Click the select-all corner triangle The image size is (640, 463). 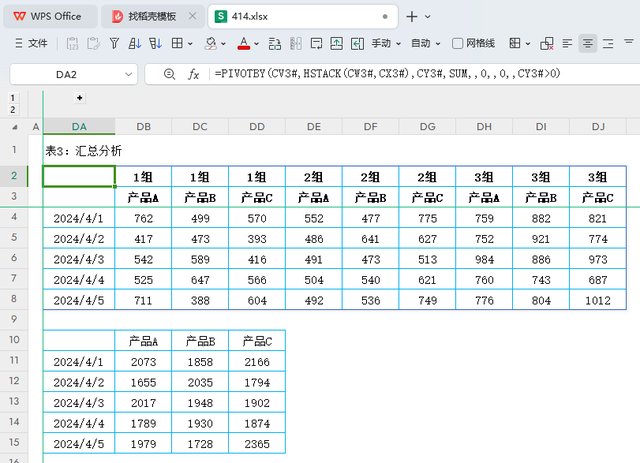(15, 127)
